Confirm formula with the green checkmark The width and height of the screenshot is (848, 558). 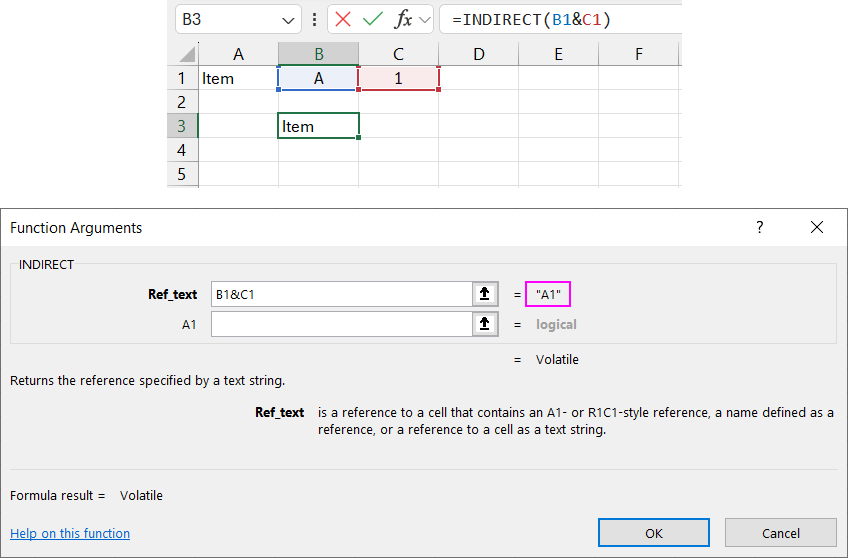[373, 20]
